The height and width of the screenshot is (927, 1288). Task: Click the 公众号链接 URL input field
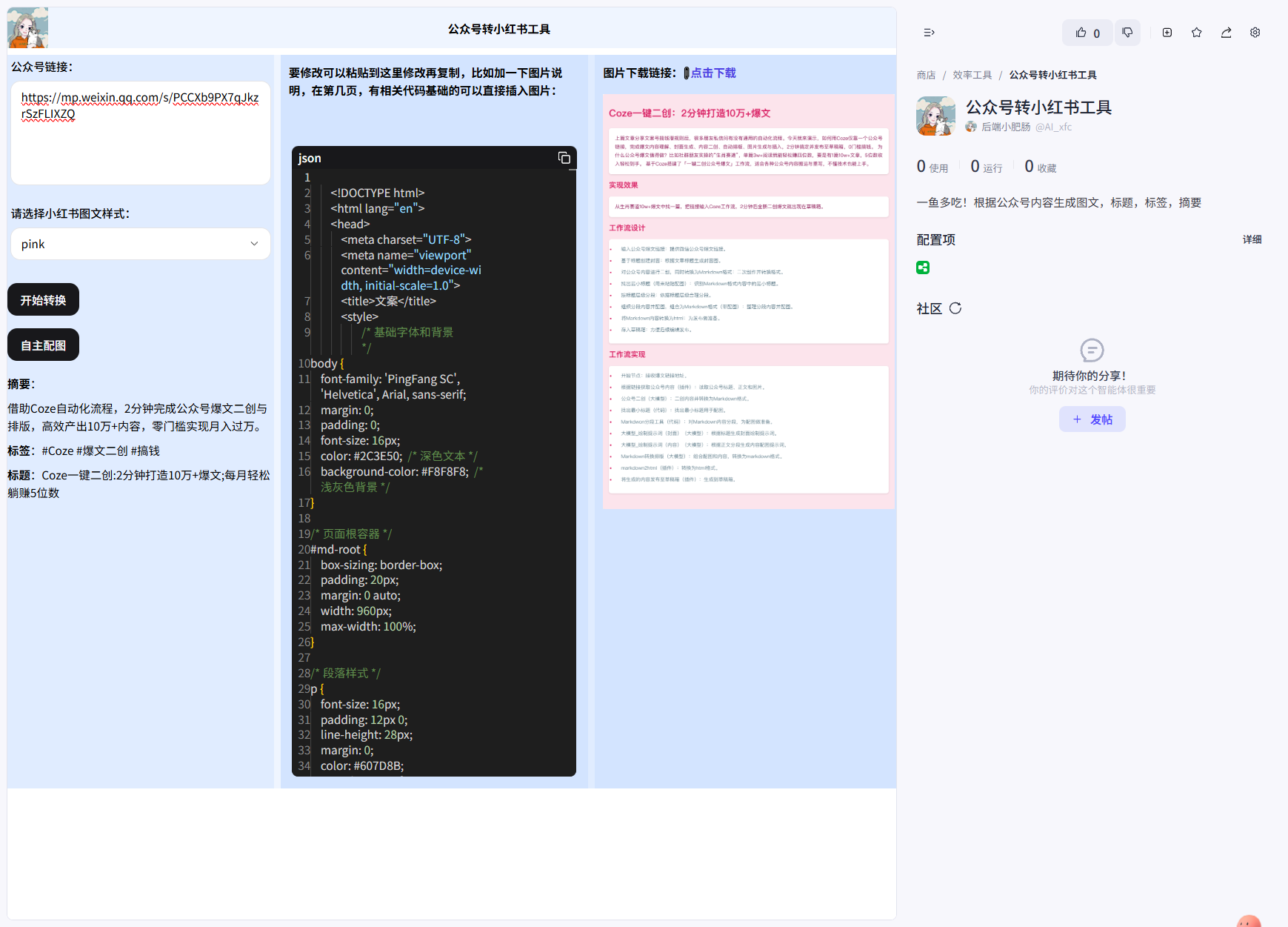pos(141,133)
